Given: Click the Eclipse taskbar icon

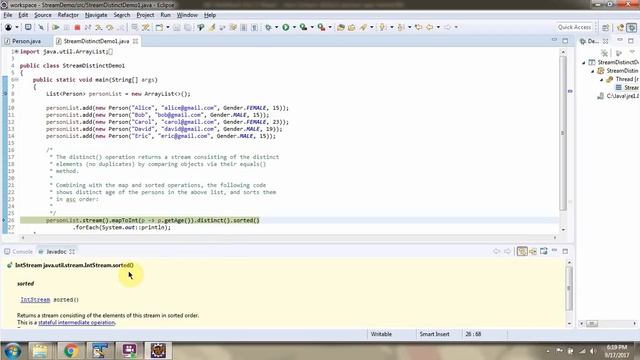Looking at the screenshot, I should (x=158, y=351).
